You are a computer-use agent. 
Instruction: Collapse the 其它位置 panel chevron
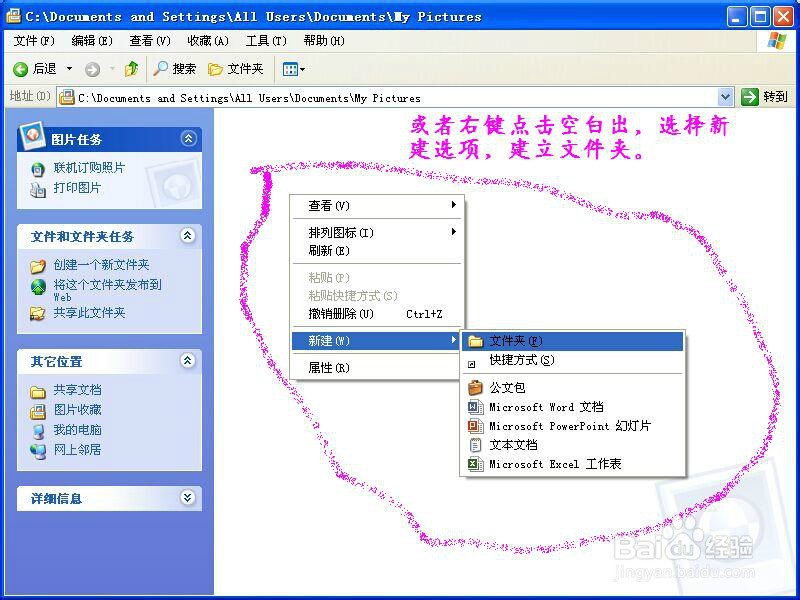[x=188, y=361]
